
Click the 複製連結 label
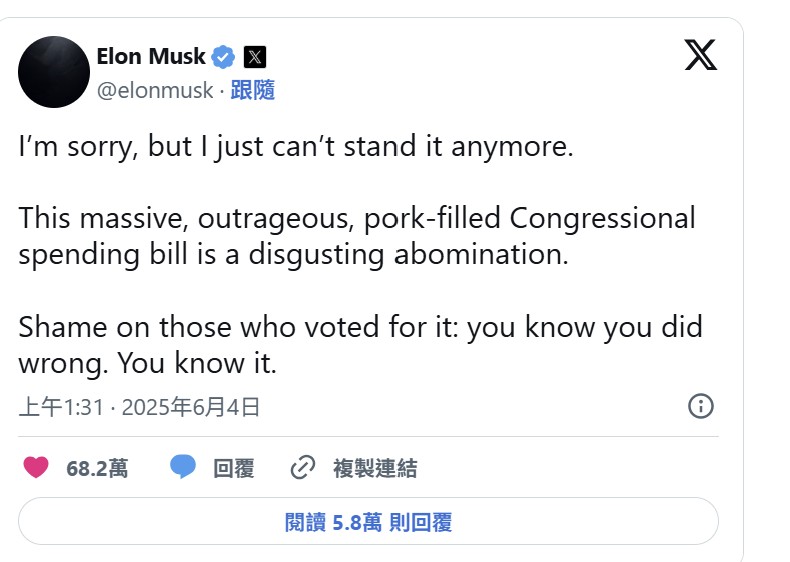(375, 468)
